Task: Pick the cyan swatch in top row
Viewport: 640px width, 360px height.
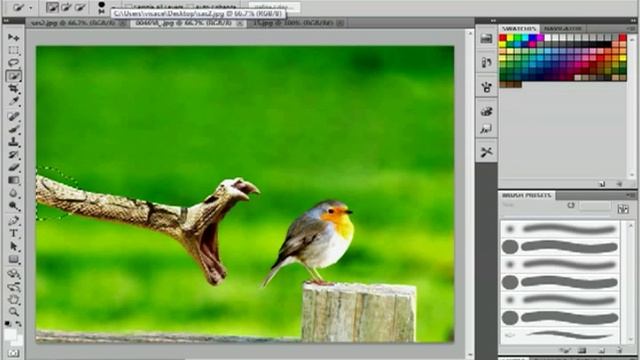Action: point(525,38)
